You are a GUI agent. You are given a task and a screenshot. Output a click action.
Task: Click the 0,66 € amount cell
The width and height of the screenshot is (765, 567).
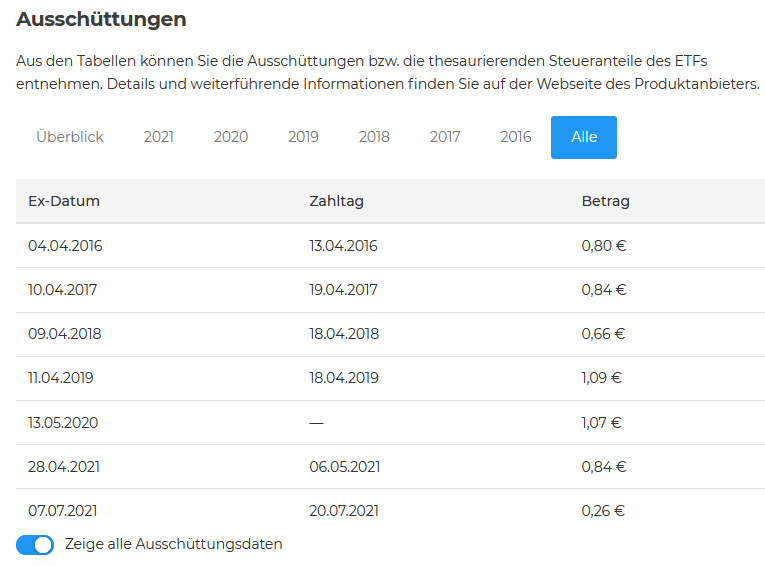[603, 334]
